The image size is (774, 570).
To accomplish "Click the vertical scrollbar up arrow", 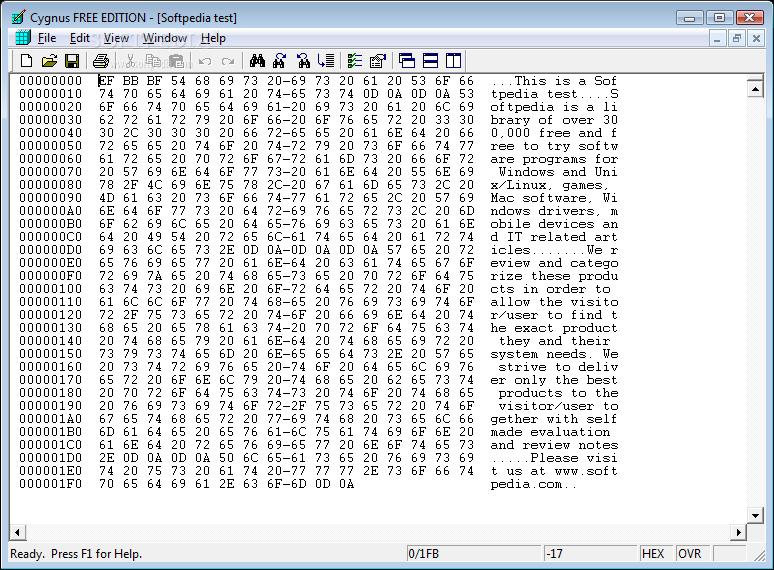I will [x=755, y=89].
